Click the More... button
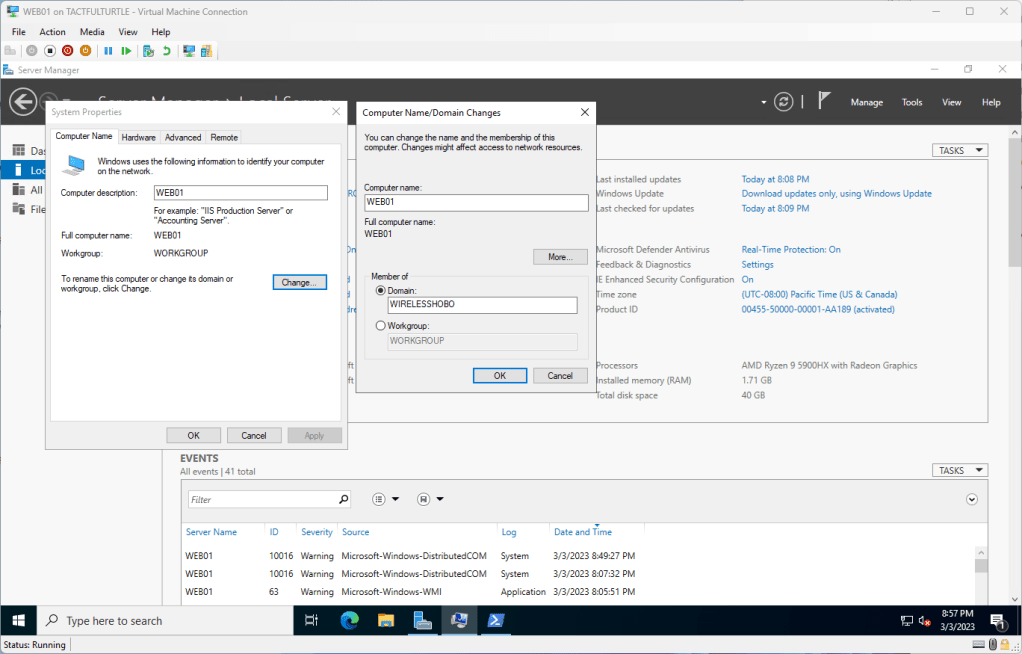Image resolution: width=1022 pixels, height=654 pixels. [x=560, y=257]
